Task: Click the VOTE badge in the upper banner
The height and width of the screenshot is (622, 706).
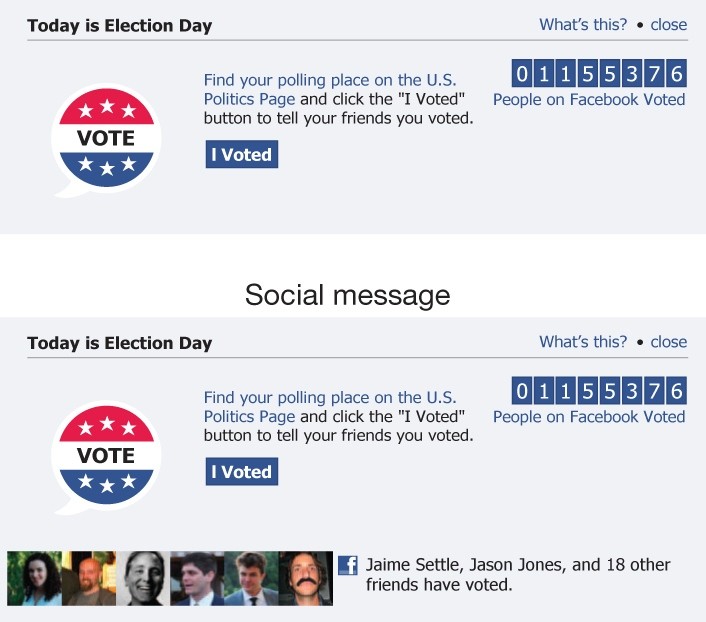Action: (x=106, y=138)
